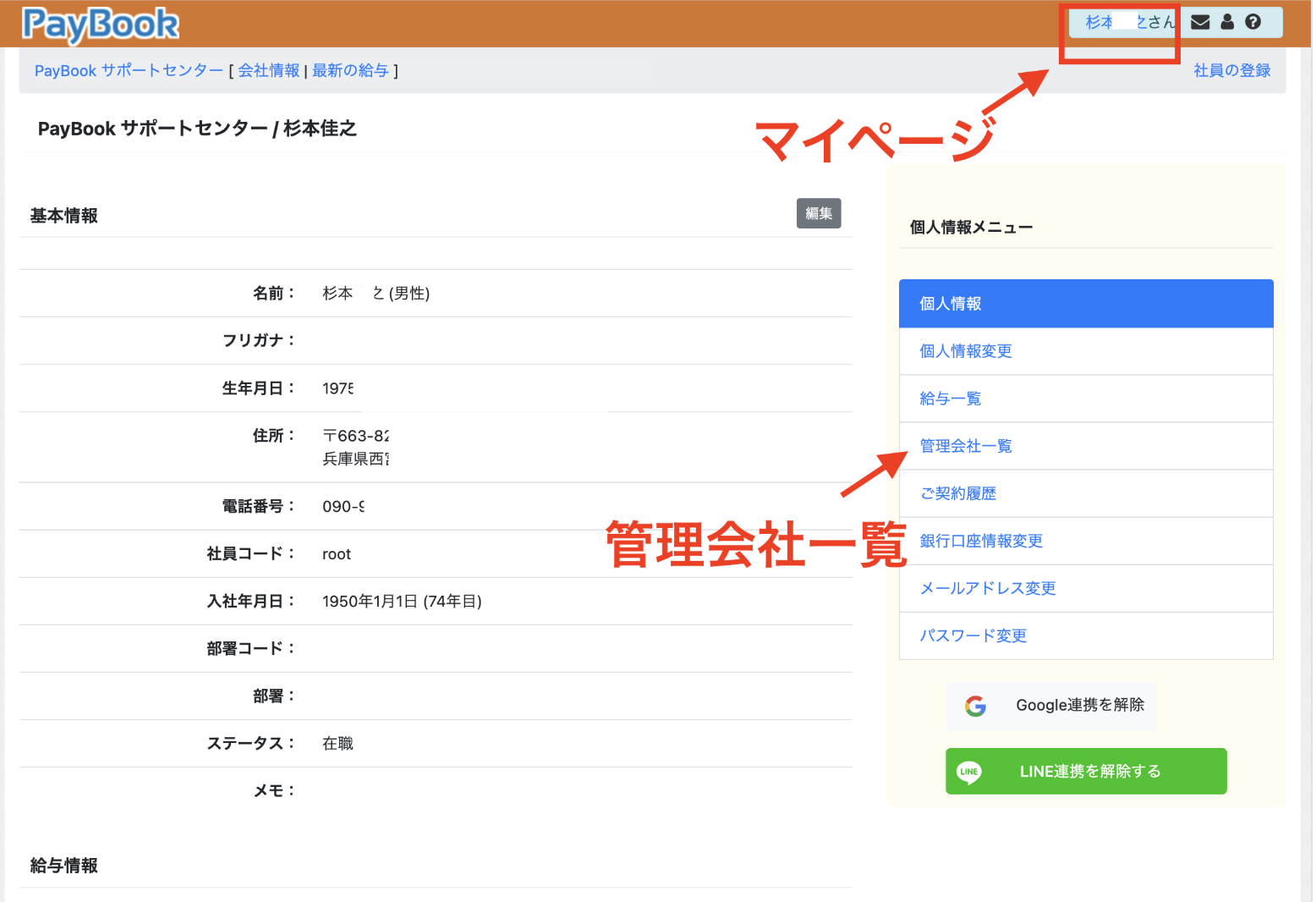The width and height of the screenshot is (1316, 902).
Task: Open the 会社情報 link
Action: [x=269, y=70]
